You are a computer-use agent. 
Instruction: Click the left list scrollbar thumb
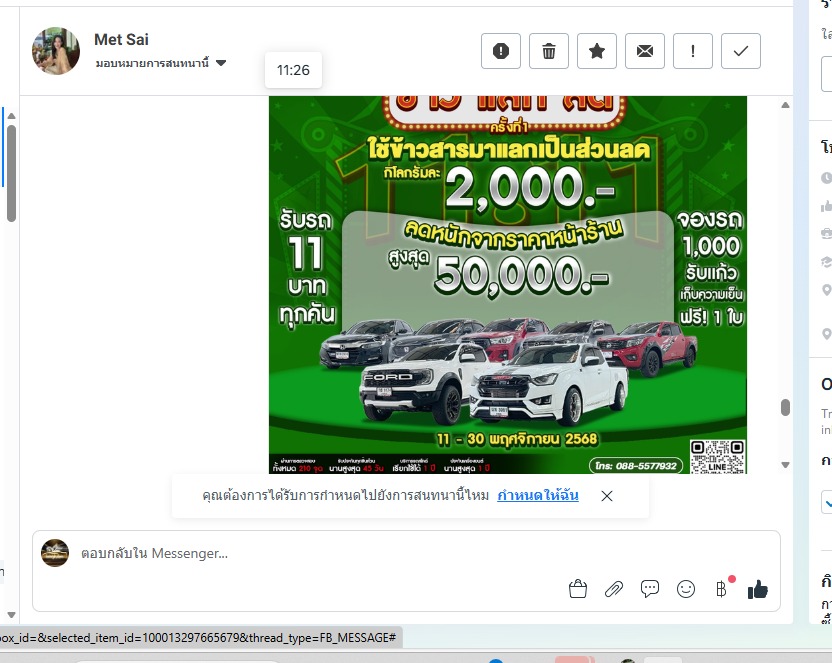click(12, 173)
